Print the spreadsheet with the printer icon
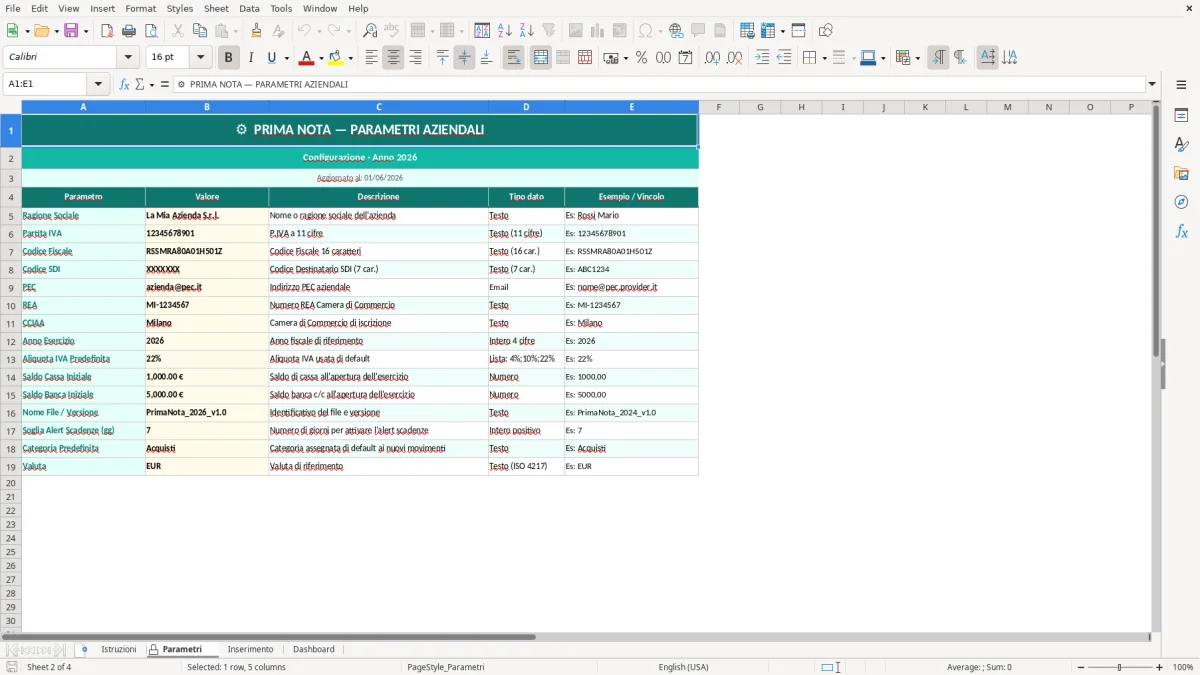1200x675 pixels. [129, 31]
